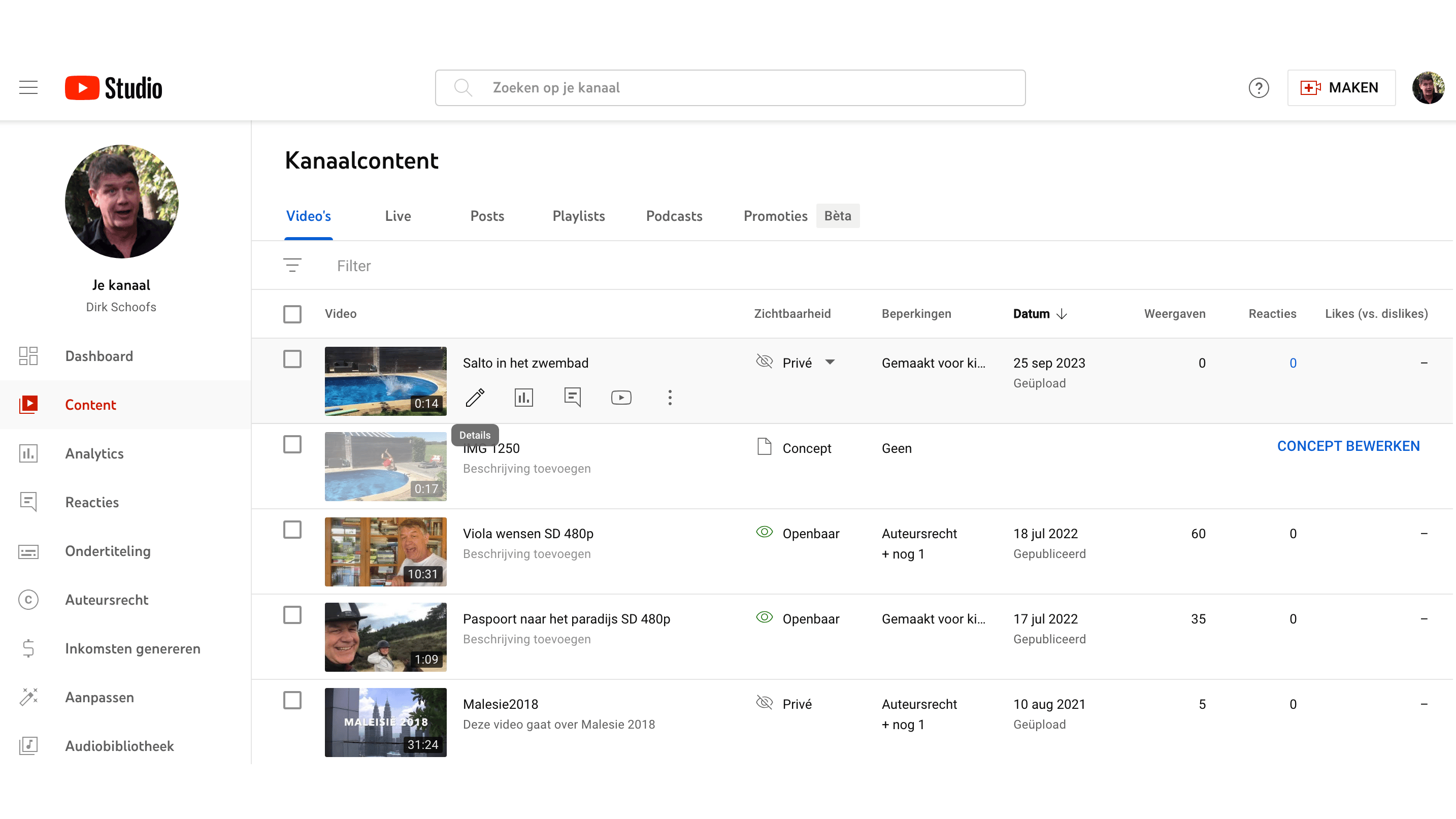This screenshot has width=1456, height=819.
Task: Click CONCEPT BEWERKEN link
Action: [1348, 446]
